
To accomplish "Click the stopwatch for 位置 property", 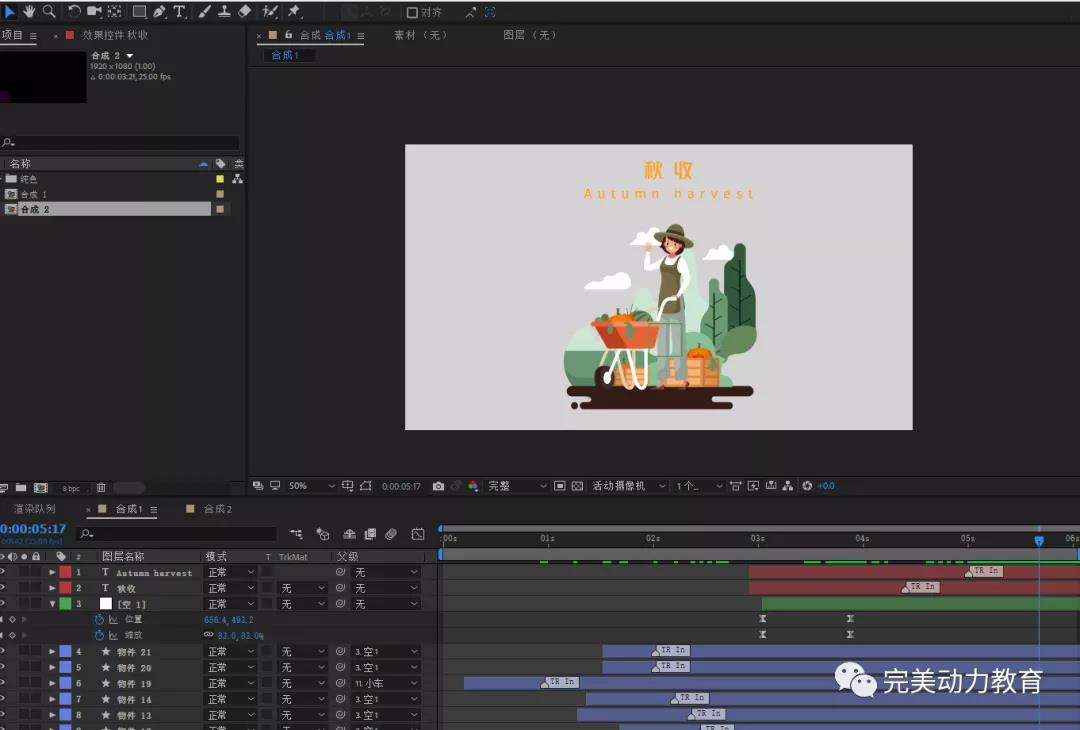I will pos(99,620).
